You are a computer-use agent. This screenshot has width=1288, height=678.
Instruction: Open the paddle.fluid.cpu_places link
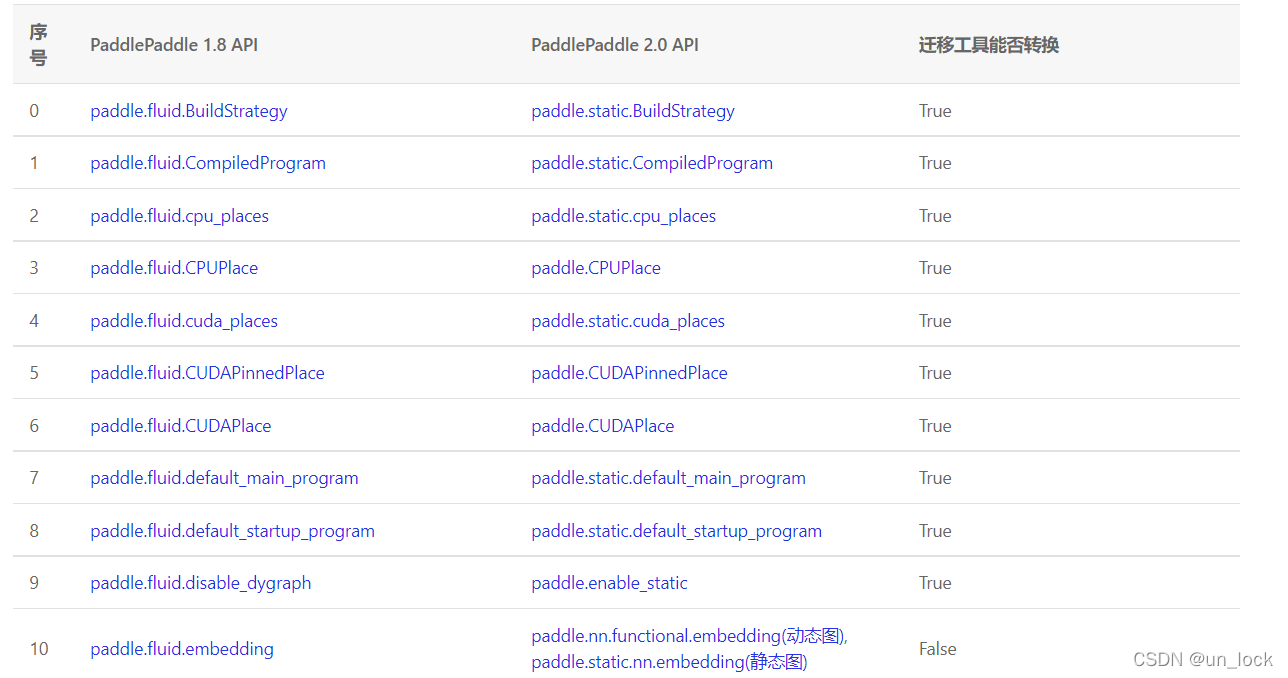tap(180, 216)
